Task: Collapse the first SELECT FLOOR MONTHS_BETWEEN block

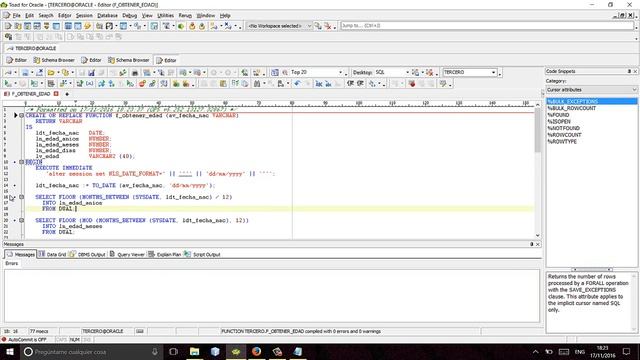Action: tap(22, 197)
